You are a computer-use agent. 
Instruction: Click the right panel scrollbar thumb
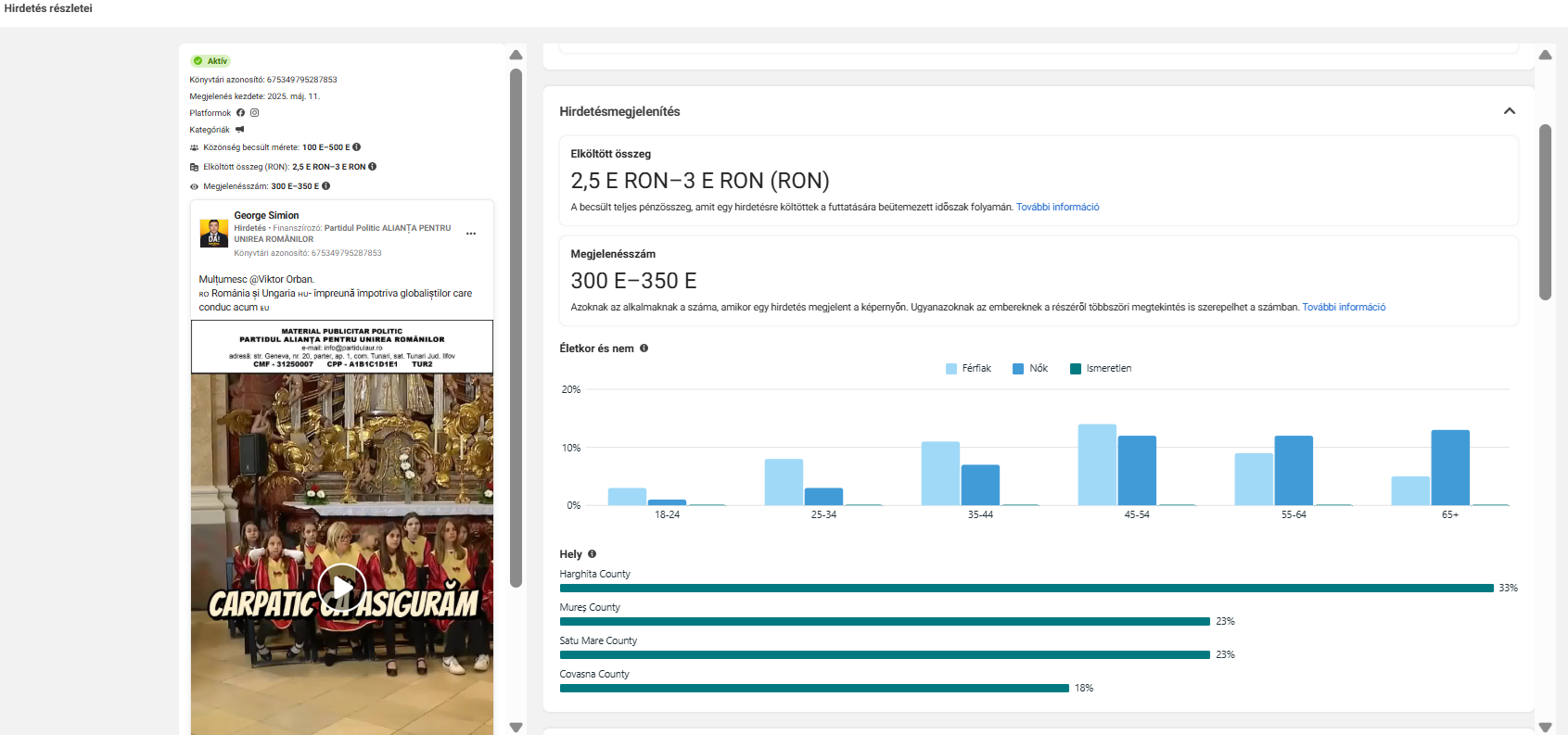click(x=1545, y=212)
